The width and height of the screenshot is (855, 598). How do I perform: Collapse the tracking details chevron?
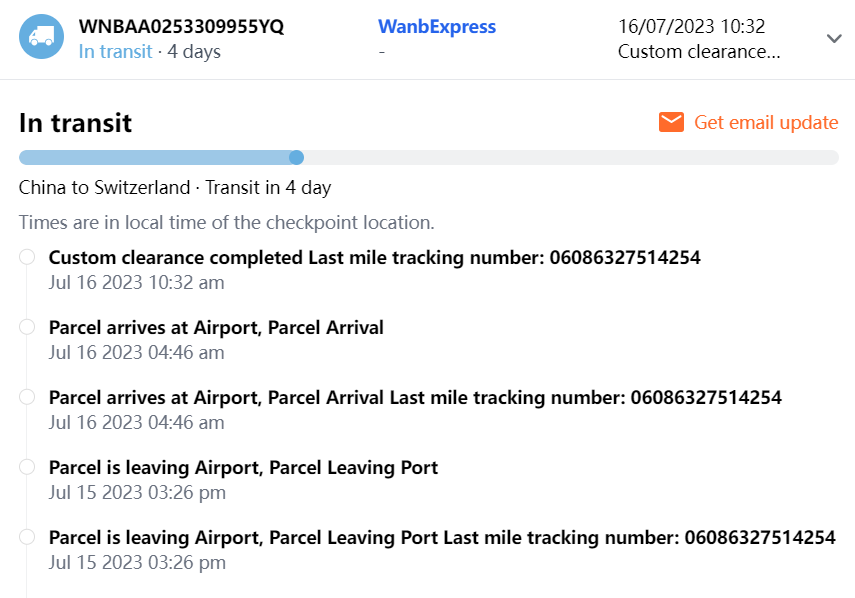point(834,38)
